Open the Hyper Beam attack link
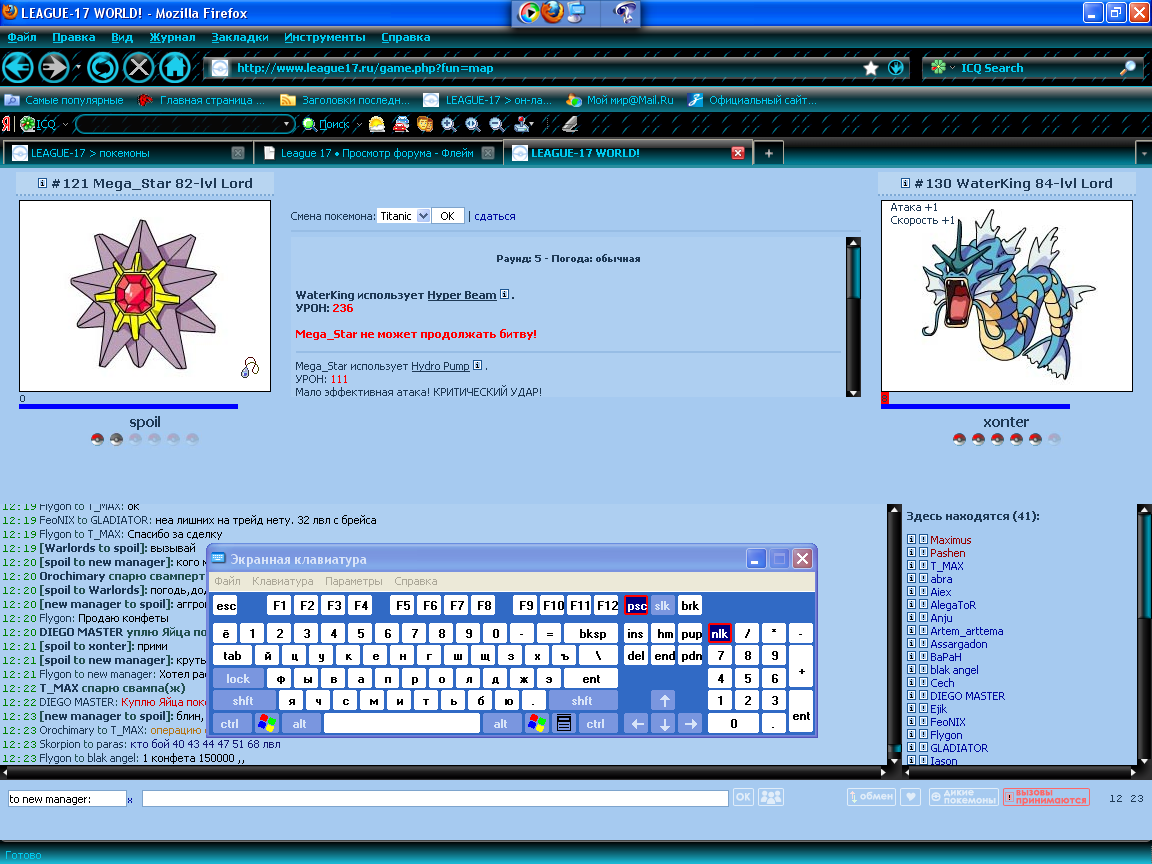 pyautogui.click(x=461, y=295)
